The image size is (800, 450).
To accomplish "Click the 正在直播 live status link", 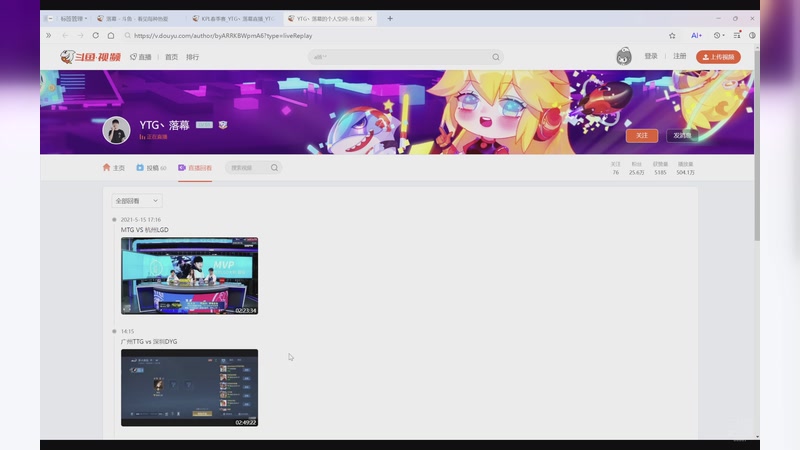I will point(154,137).
